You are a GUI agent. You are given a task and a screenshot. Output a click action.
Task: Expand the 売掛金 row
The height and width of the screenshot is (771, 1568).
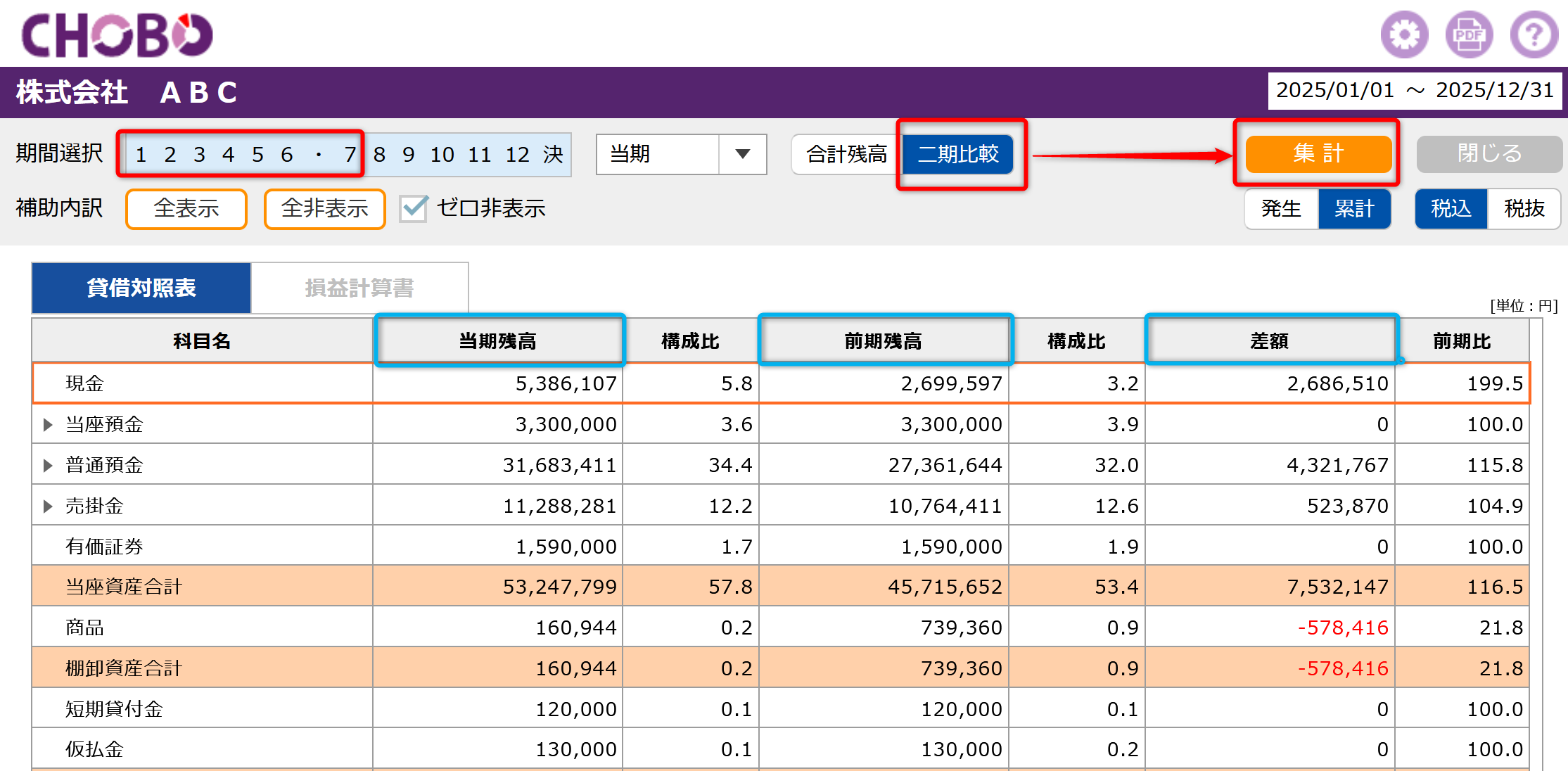pos(48,506)
